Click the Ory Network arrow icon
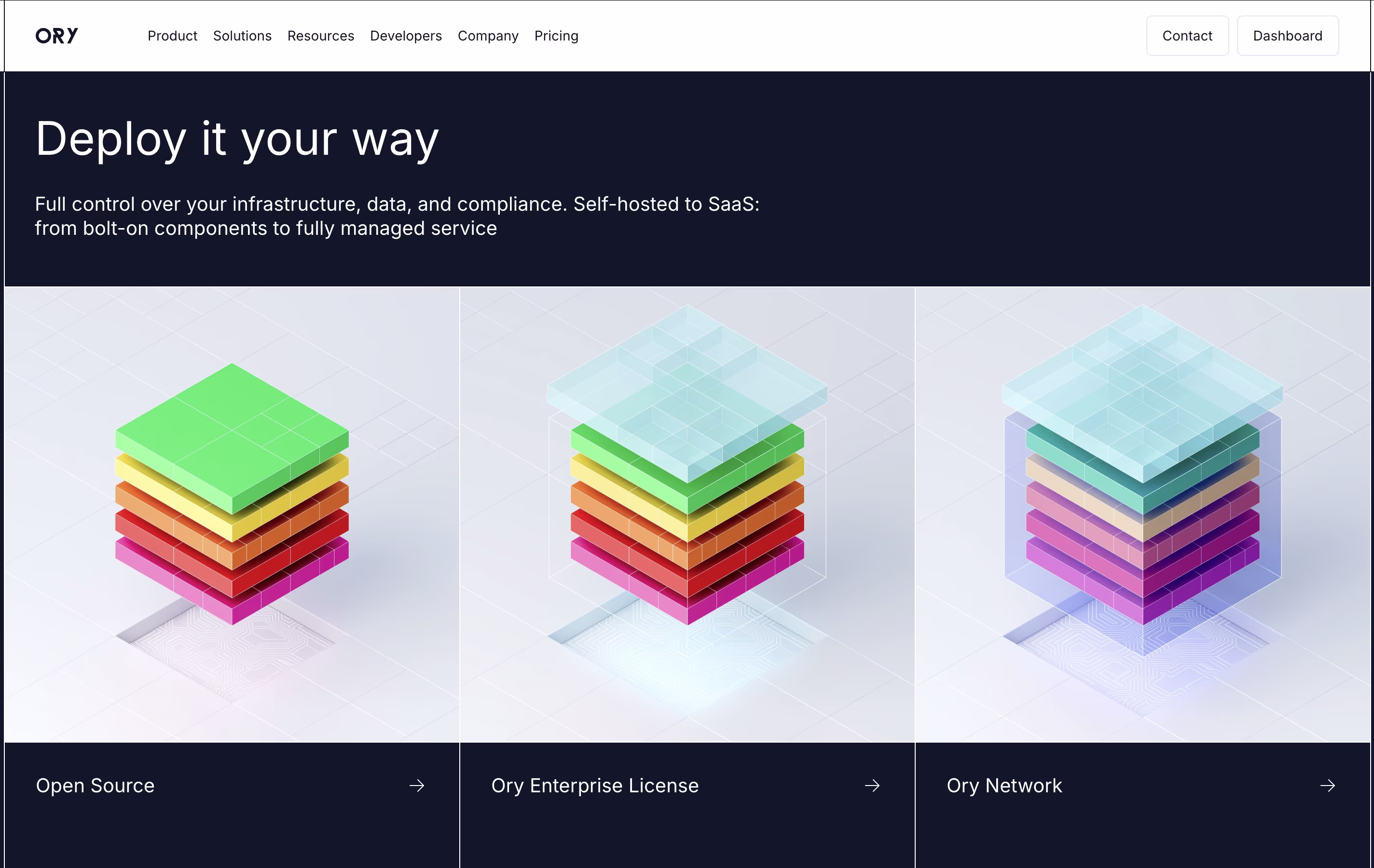This screenshot has width=1374, height=868. (1327, 786)
